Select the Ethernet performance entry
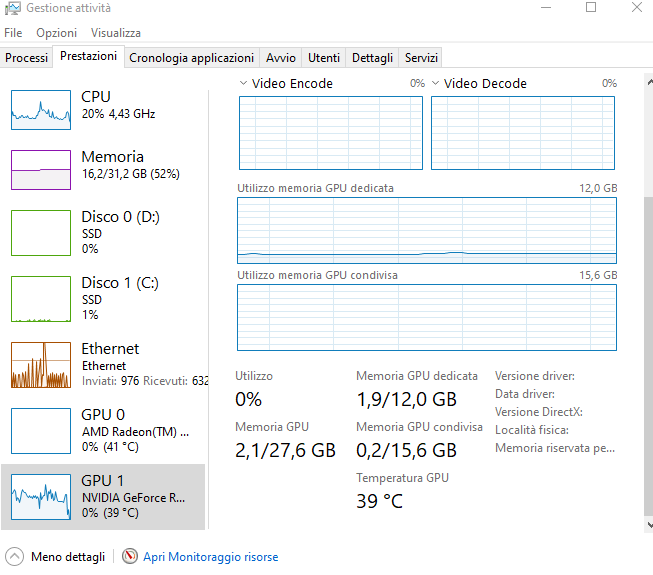Viewport: 653px width, 575px height. (103, 365)
